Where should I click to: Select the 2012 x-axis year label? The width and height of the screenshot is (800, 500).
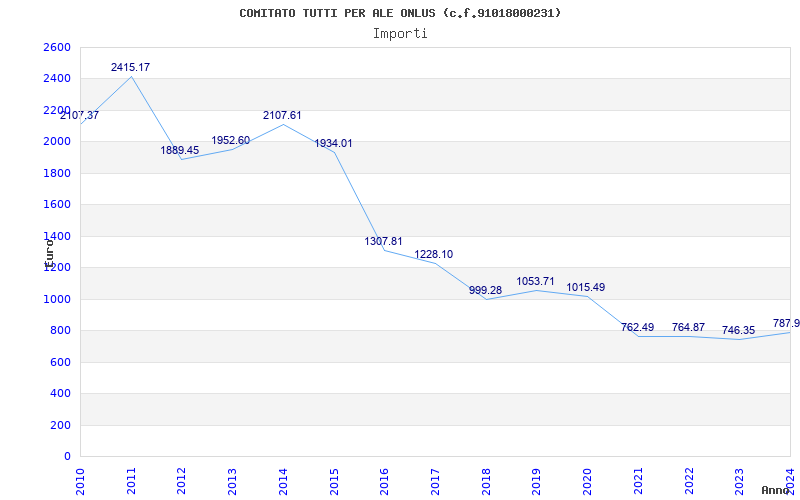pyautogui.click(x=182, y=482)
